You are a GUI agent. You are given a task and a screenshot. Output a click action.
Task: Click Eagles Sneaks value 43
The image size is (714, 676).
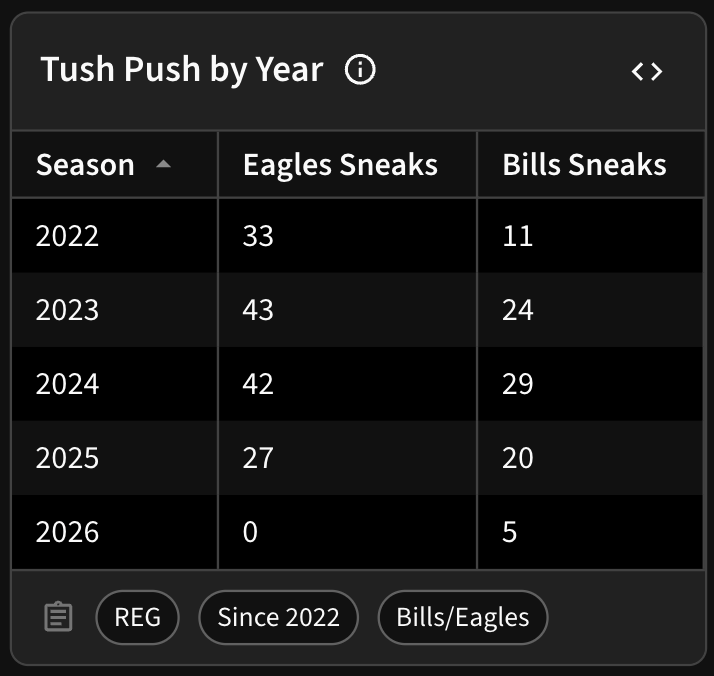(258, 310)
